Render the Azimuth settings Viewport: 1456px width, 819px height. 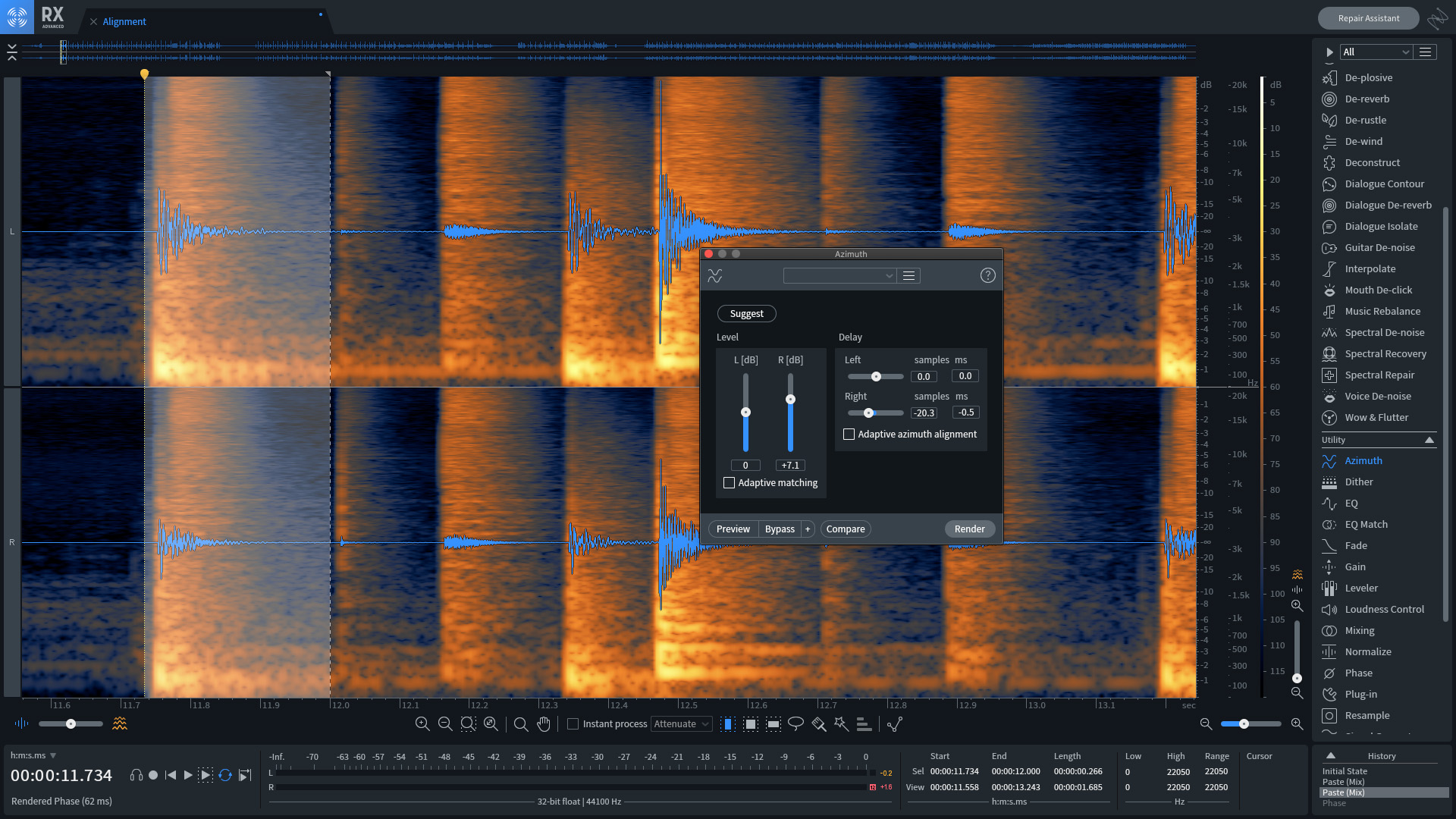[969, 529]
